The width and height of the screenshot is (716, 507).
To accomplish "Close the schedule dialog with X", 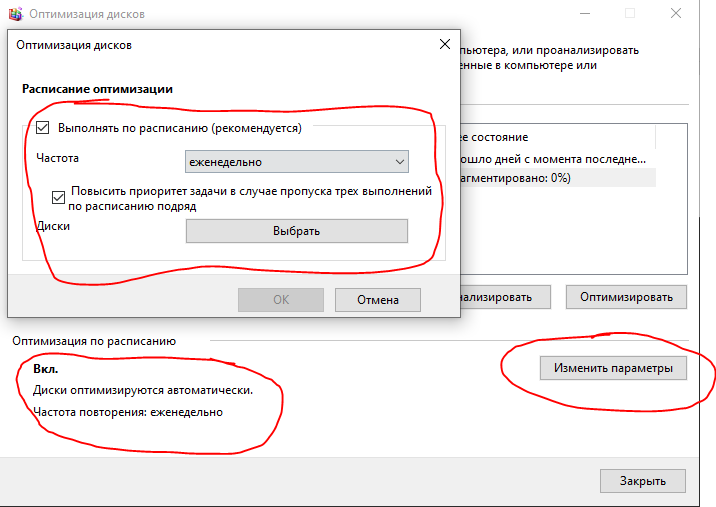I will click(444, 44).
